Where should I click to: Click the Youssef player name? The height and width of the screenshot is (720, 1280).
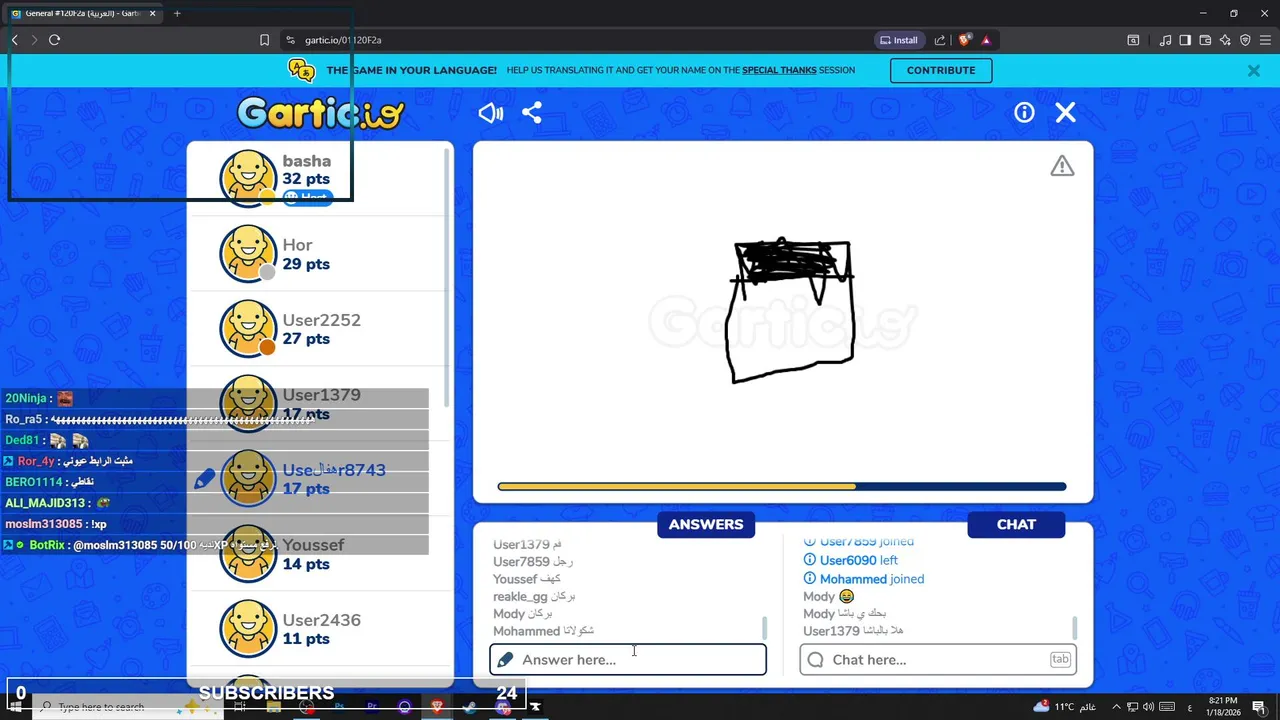coord(313,545)
